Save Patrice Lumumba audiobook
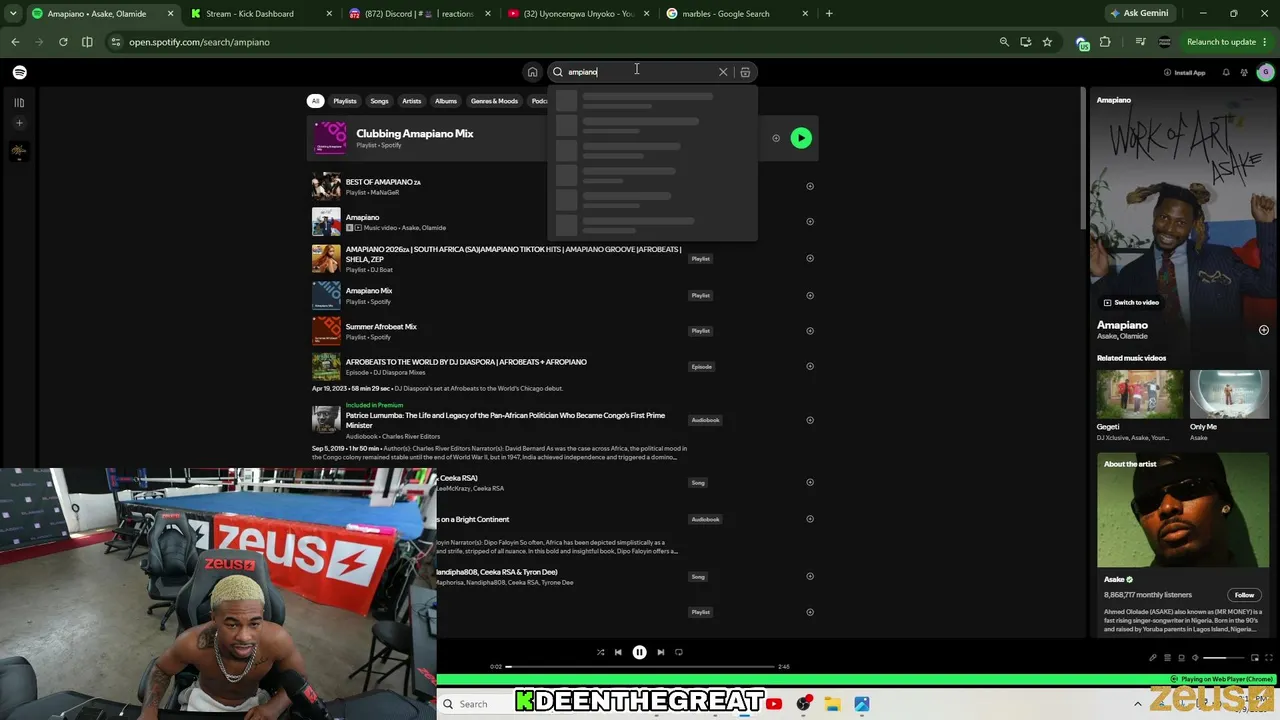1280x720 pixels. (810, 420)
